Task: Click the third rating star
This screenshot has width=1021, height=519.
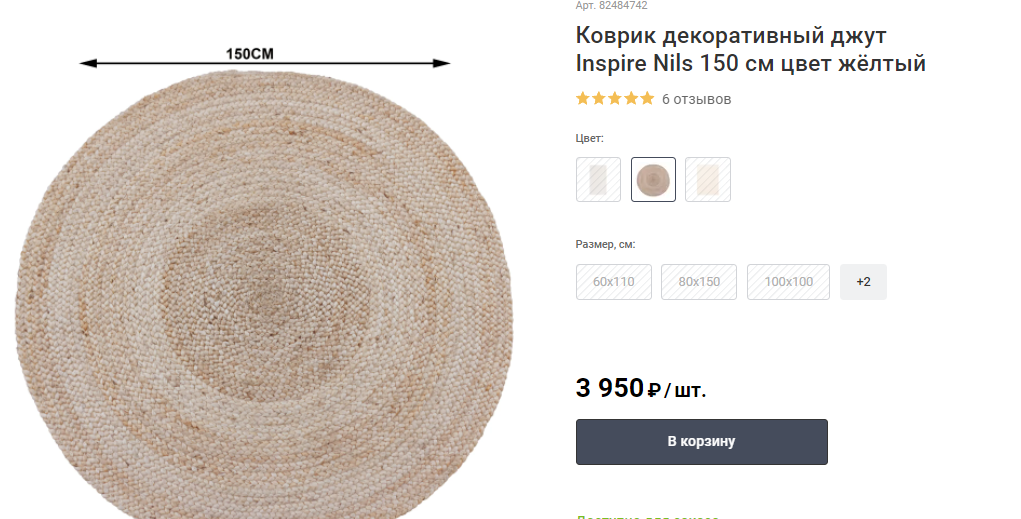Action: tap(615, 98)
